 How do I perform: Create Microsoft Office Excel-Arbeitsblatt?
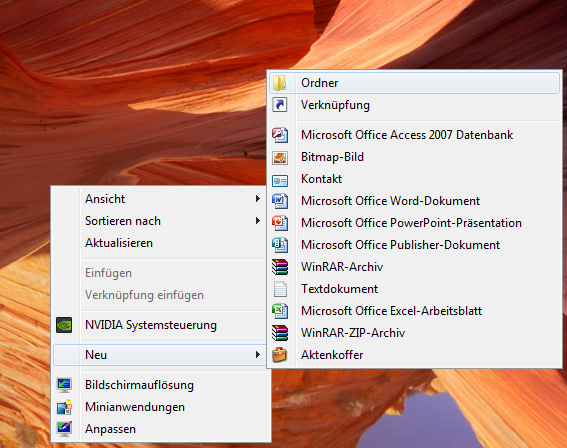pos(414,311)
